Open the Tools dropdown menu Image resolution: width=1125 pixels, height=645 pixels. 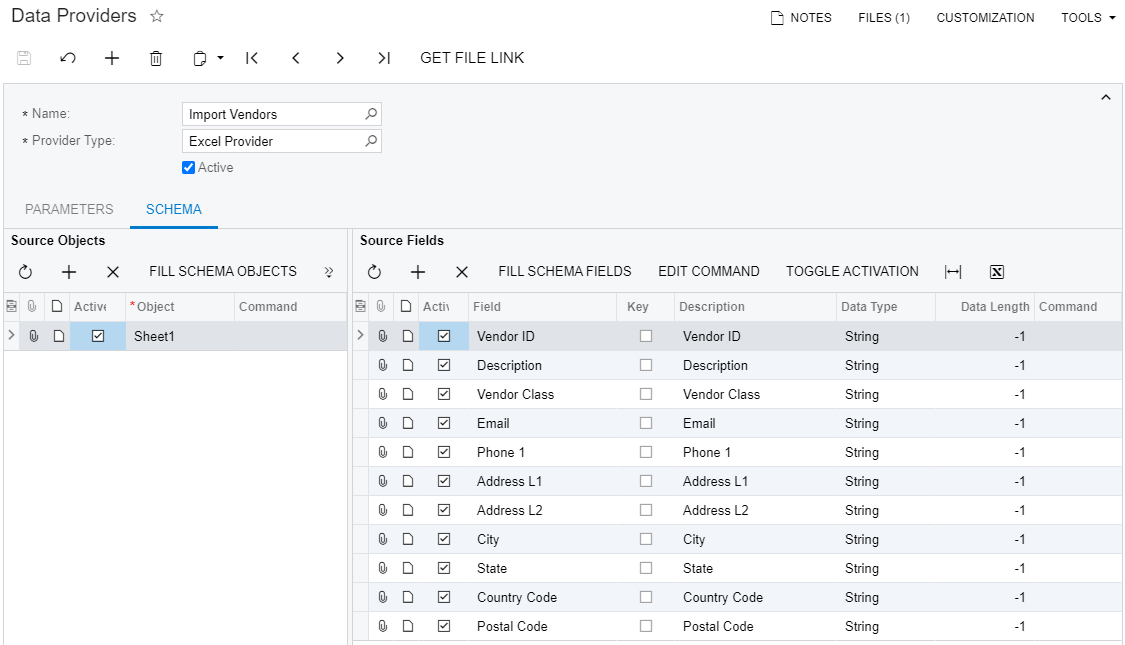pyautogui.click(x=1088, y=18)
